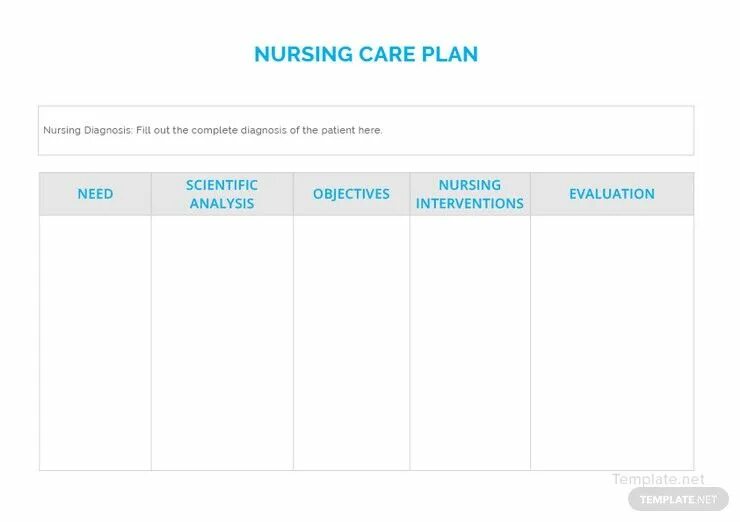Image resolution: width=740 pixels, height=522 pixels.
Task: Click the word 'Diagnosis' in the diagnosis box
Action: click(x=108, y=131)
